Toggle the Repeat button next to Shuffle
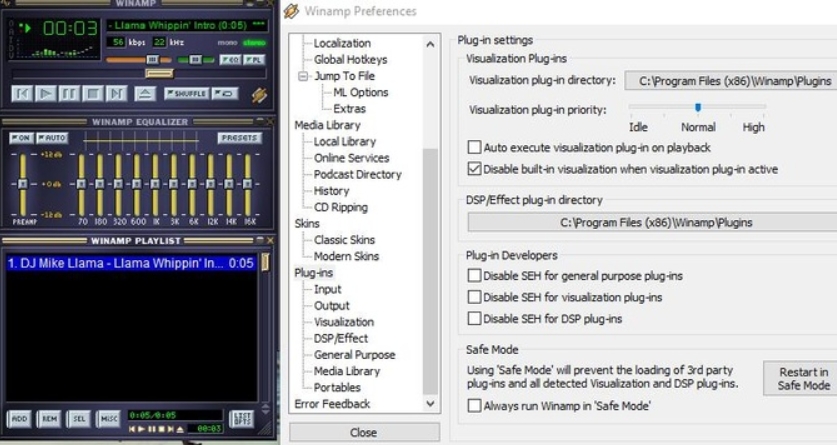The image size is (837, 445). 225,93
